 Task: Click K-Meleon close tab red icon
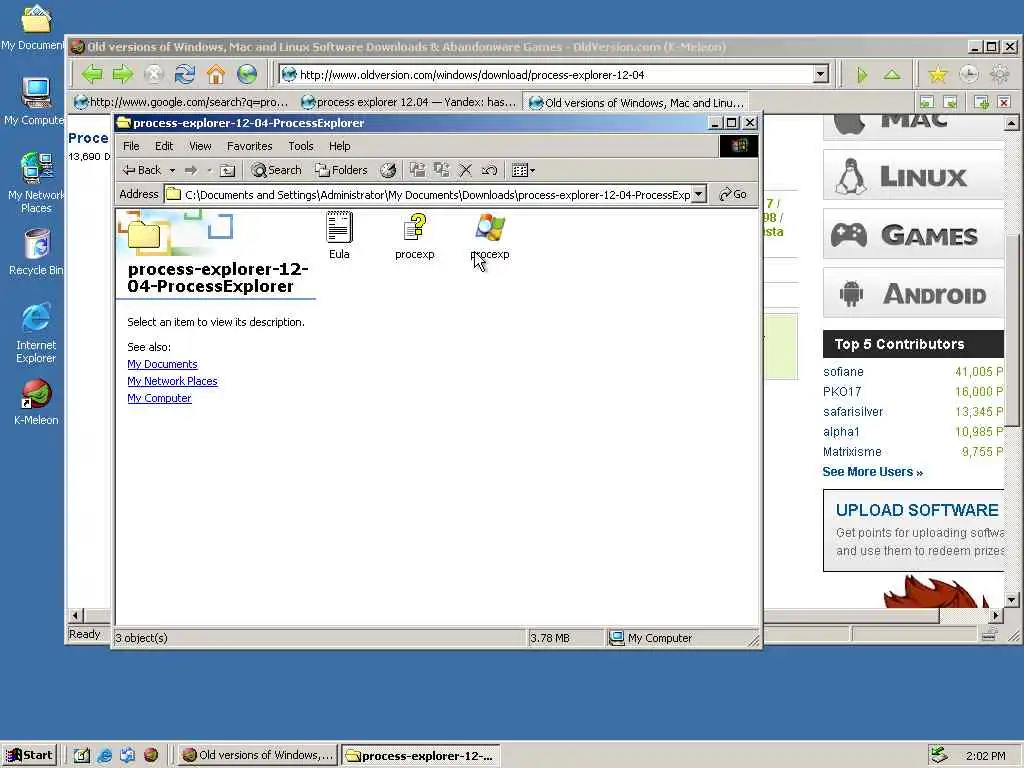tap(1004, 103)
